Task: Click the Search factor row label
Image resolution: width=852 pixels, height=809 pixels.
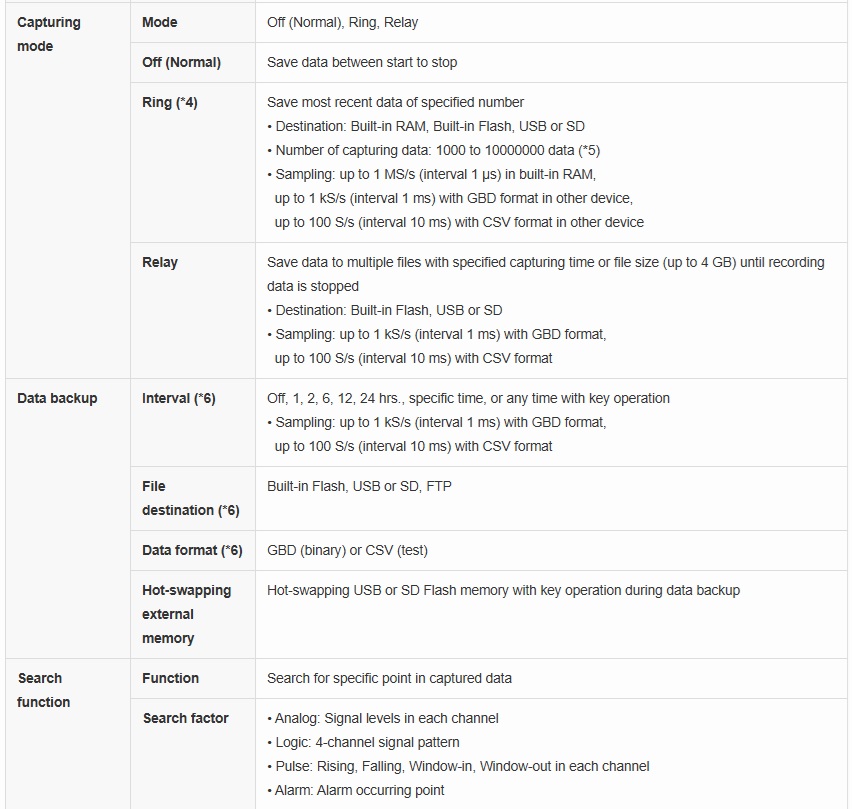Action: [x=185, y=718]
